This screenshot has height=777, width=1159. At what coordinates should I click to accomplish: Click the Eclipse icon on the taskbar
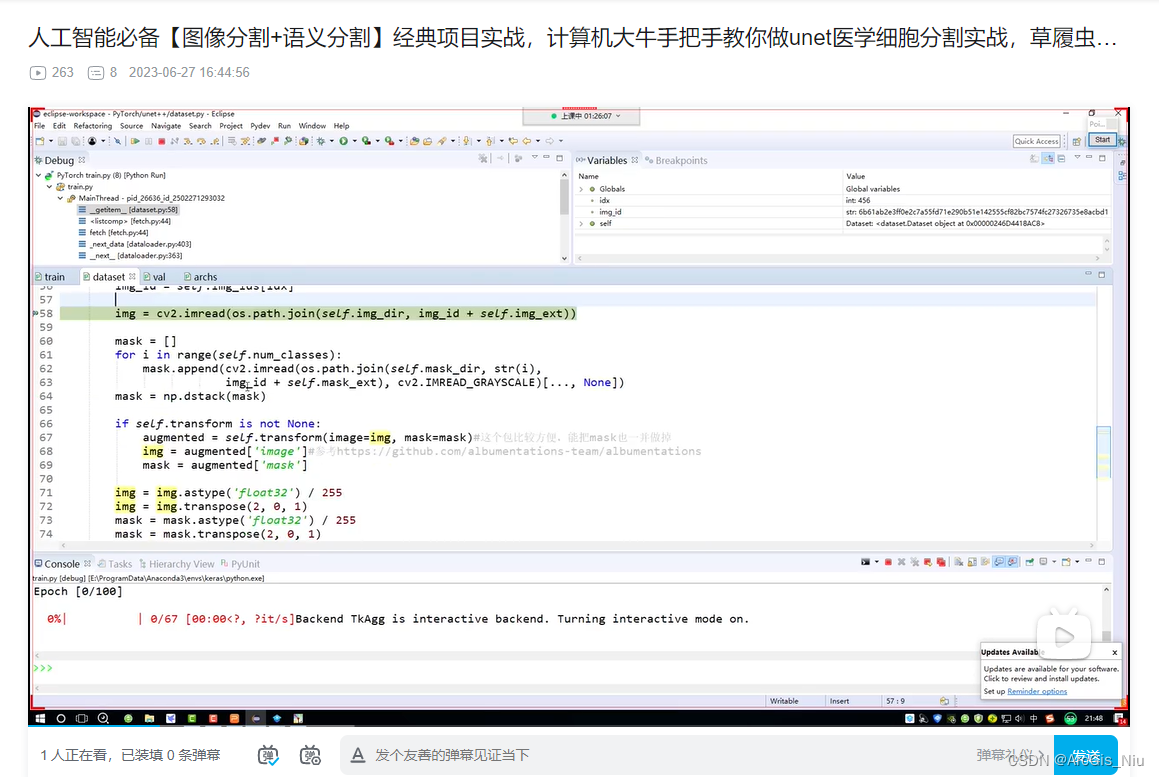pos(256,718)
